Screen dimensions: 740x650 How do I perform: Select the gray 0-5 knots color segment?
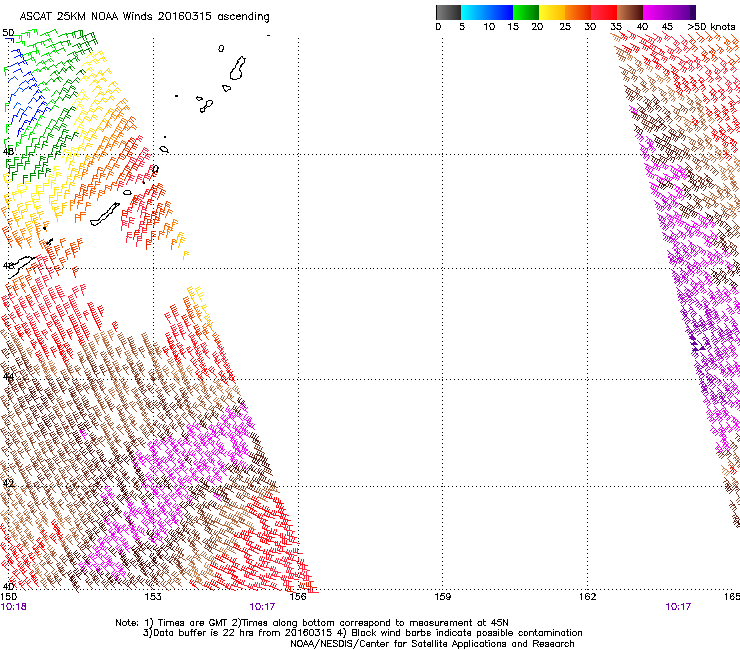pos(448,12)
